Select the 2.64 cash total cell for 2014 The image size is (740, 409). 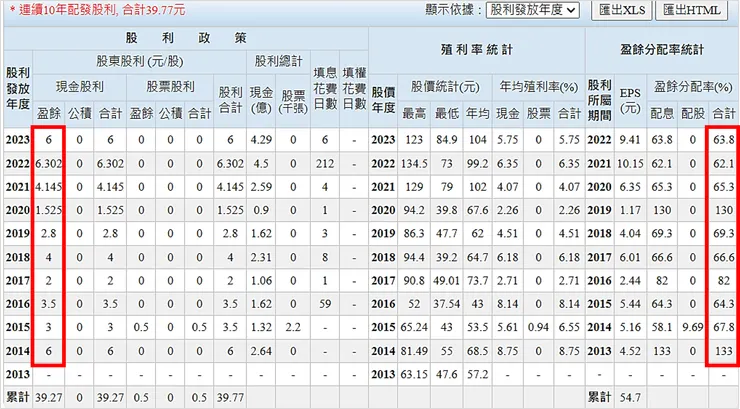[x=261, y=351]
